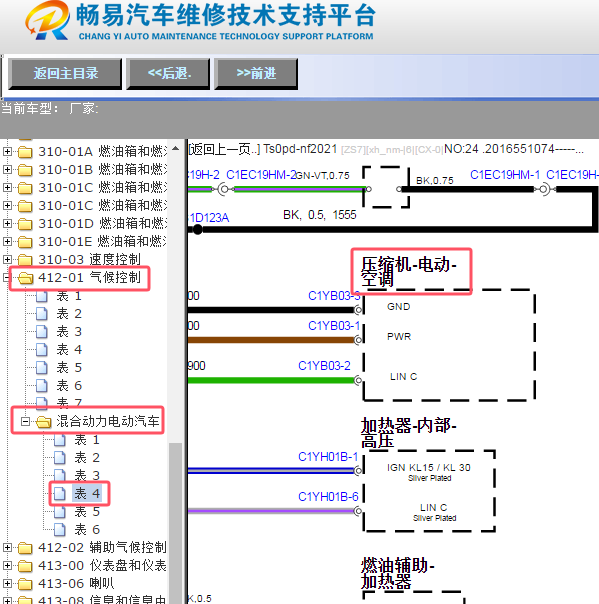Open the [返回上一页..] link

tap(224, 149)
